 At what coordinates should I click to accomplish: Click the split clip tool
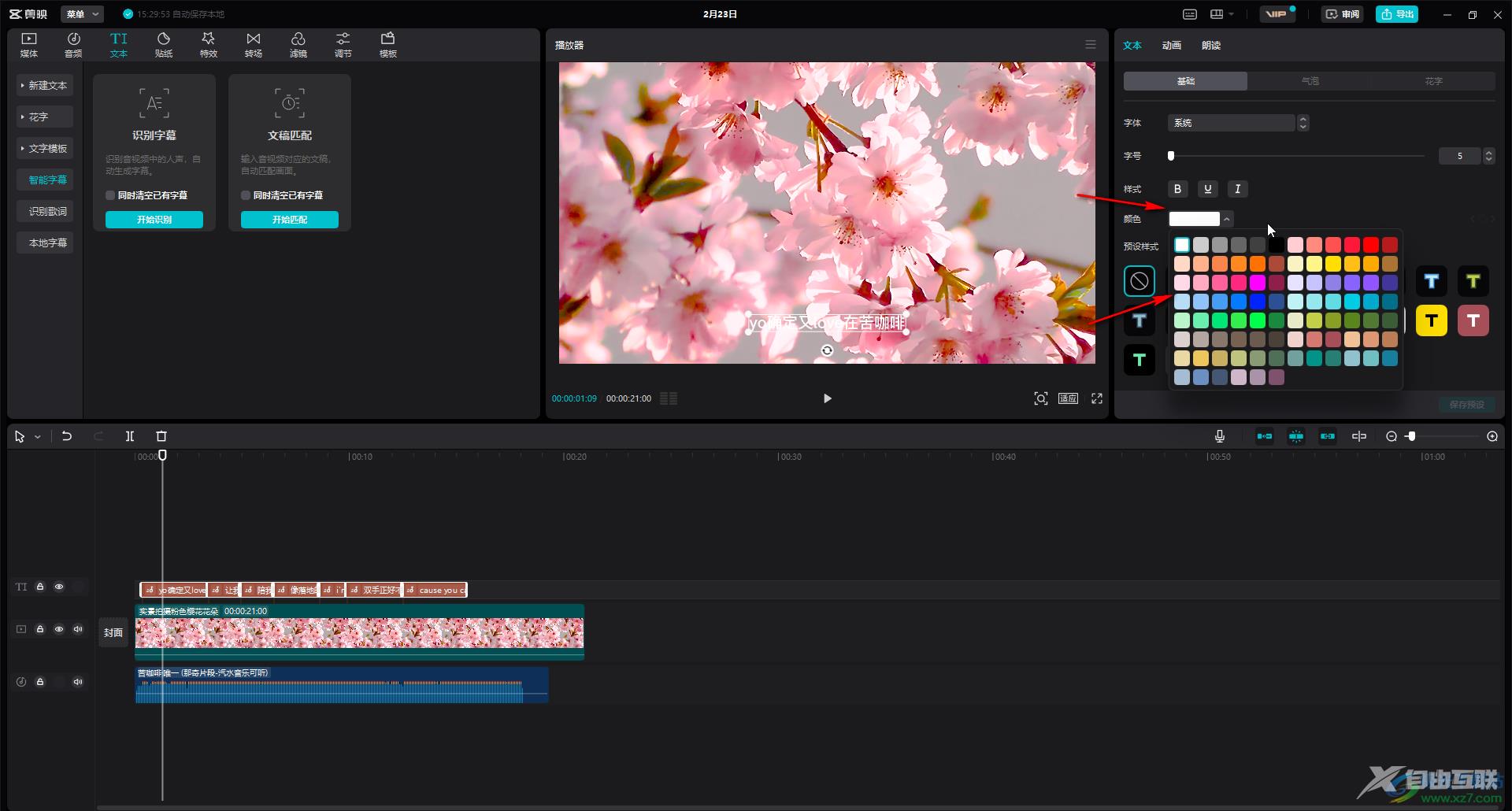pos(130,436)
